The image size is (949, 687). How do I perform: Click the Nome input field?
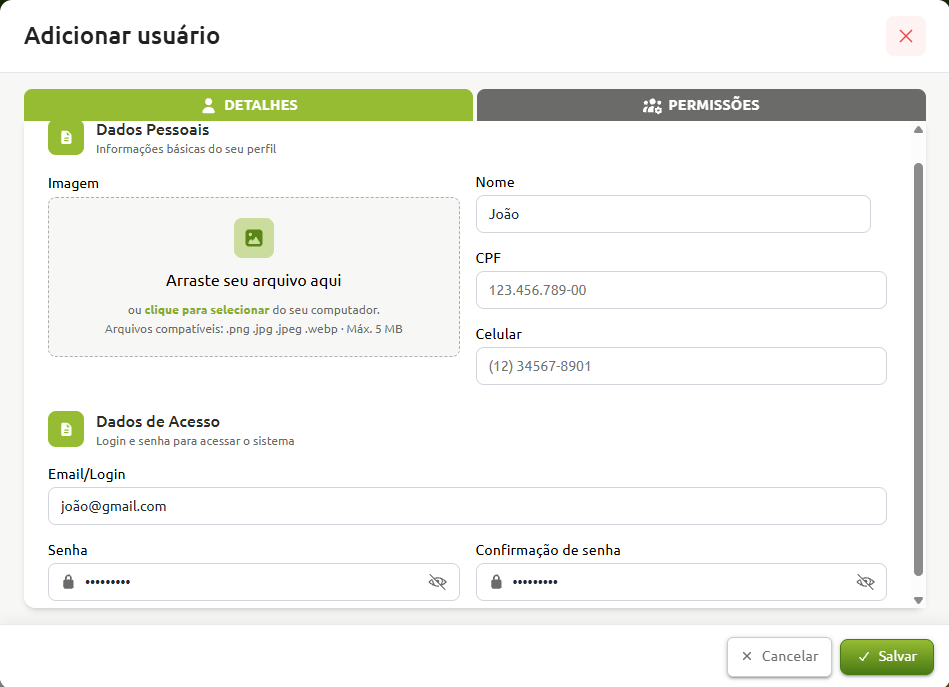[x=673, y=214]
